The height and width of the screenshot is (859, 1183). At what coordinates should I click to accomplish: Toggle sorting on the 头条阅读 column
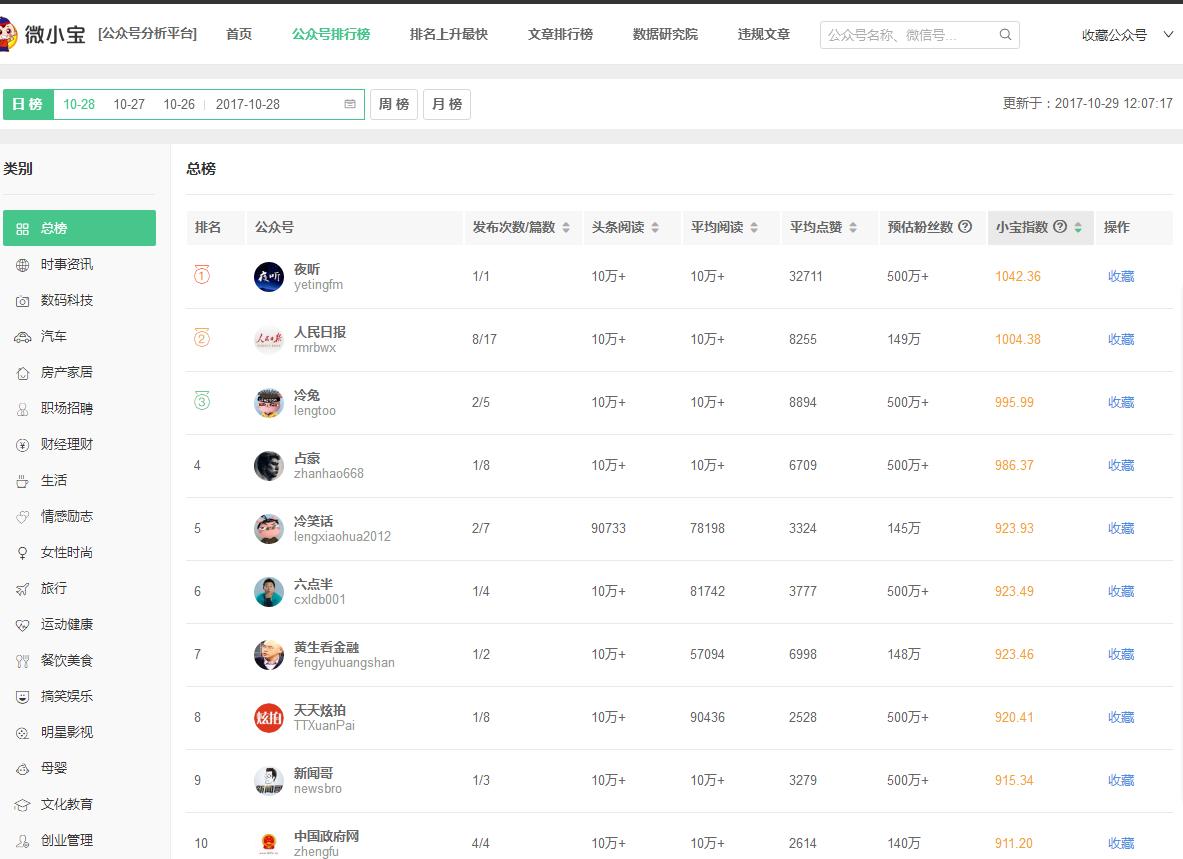[x=656, y=227]
